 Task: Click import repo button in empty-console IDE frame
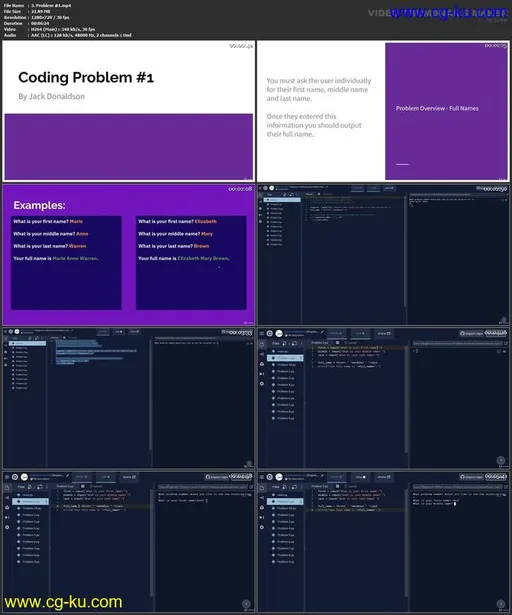click(x=472, y=333)
